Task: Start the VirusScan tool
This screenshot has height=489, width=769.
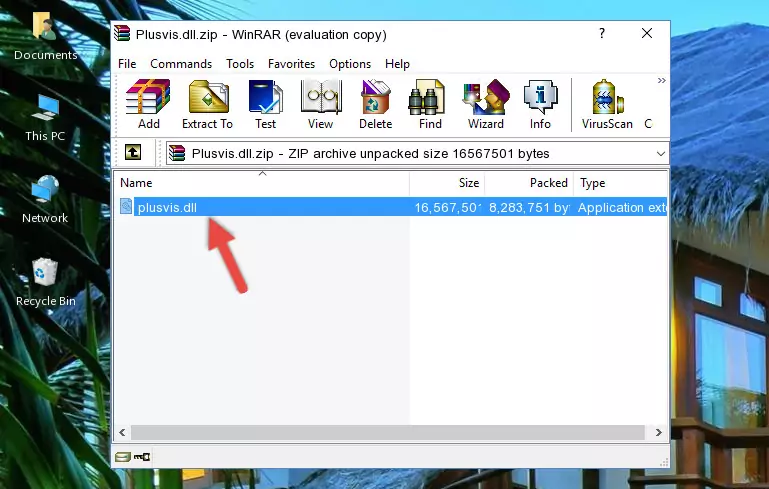Action: point(607,104)
